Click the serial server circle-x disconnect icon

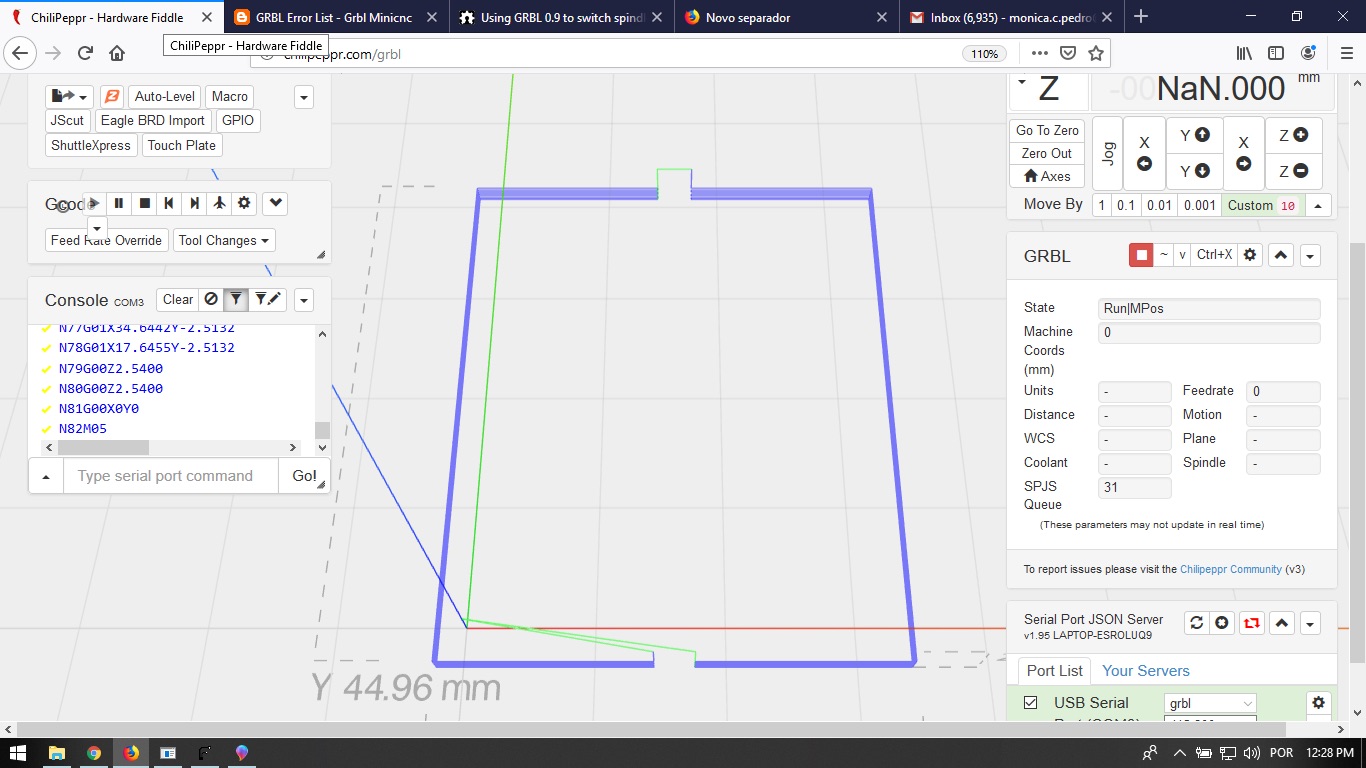click(x=1222, y=623)
